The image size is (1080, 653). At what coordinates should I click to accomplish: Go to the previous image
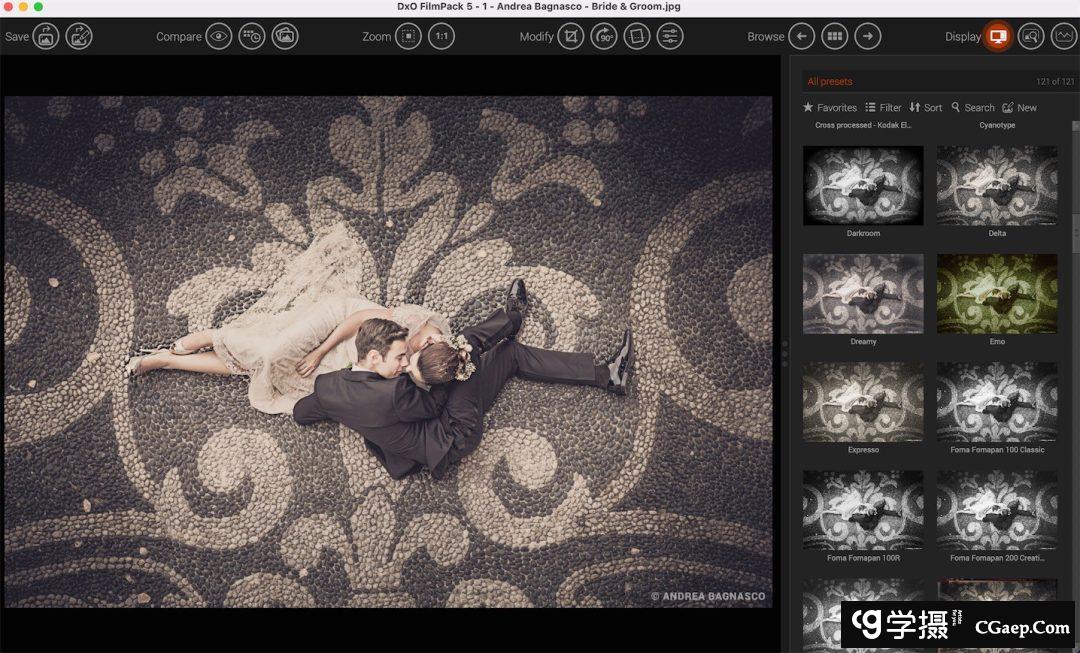click(x=801, y=37)
